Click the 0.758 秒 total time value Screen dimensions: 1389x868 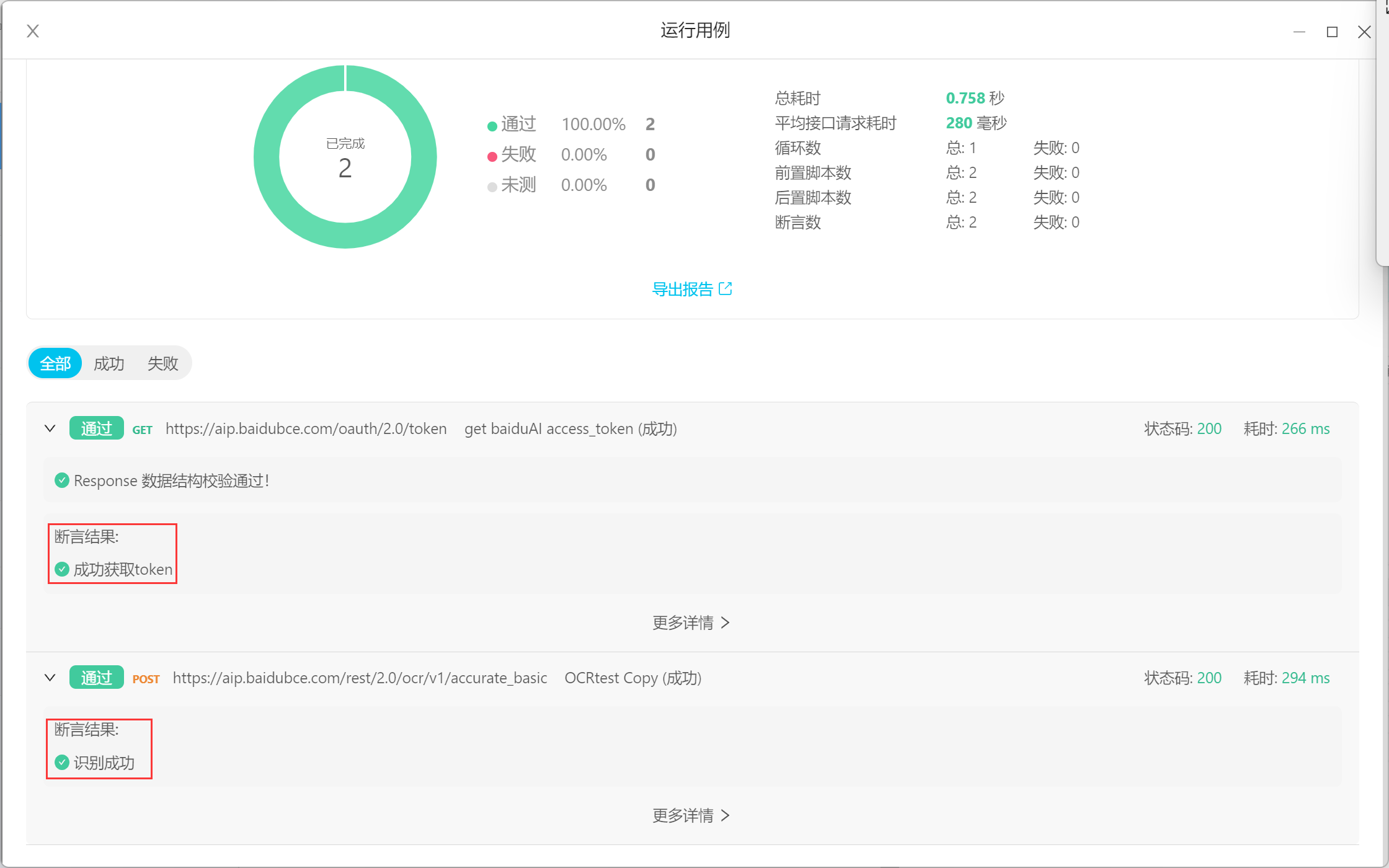click(974, 98)
